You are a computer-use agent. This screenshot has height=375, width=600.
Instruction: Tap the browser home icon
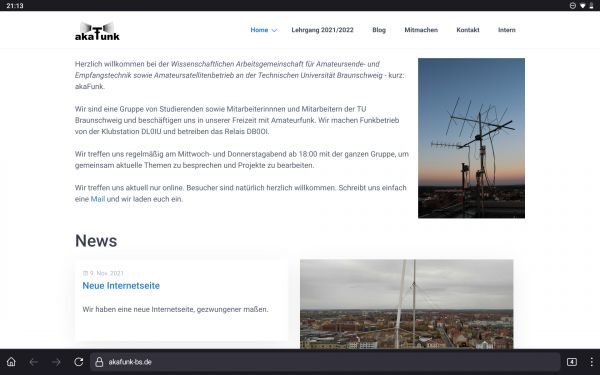[11, 362]
